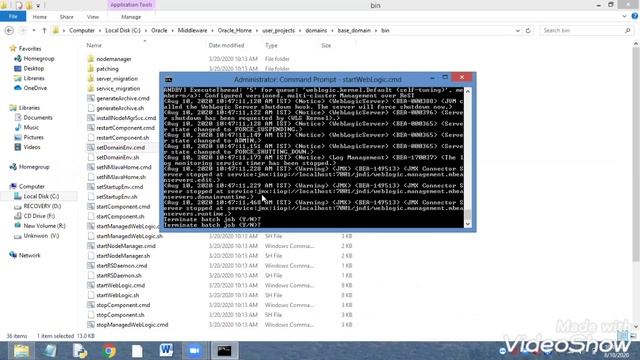
Task: Open the File tab in Explorer ribbon
Action: (x=13, y=17)
